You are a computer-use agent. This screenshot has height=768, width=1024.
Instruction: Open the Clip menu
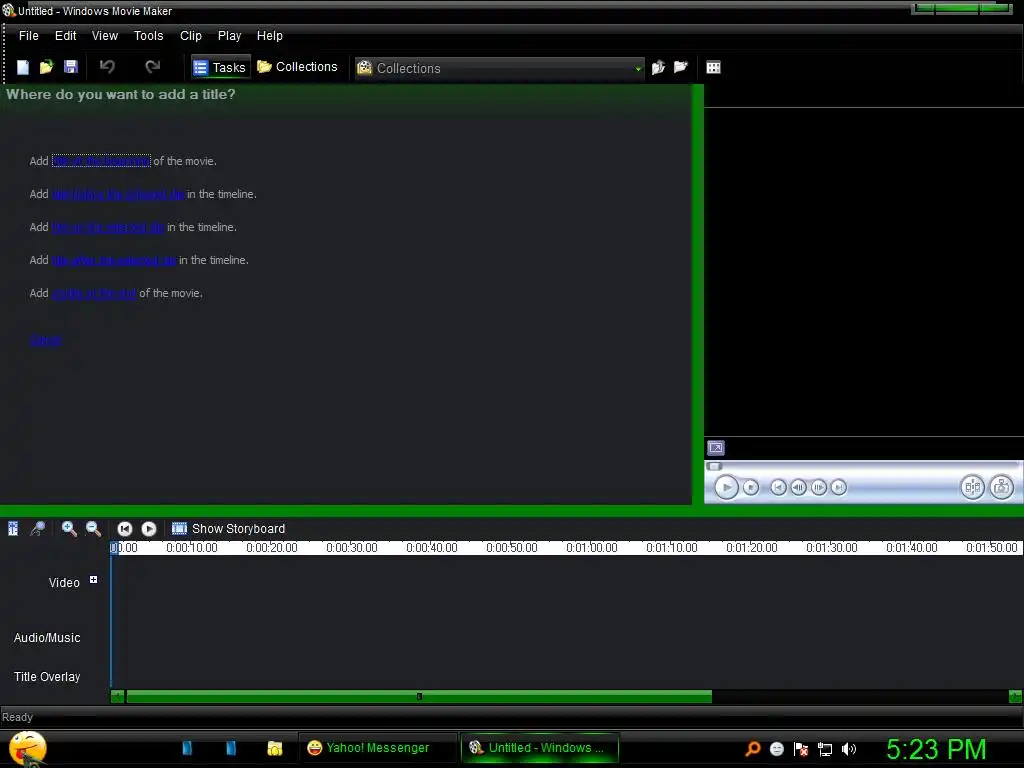(x=191, y=36)
